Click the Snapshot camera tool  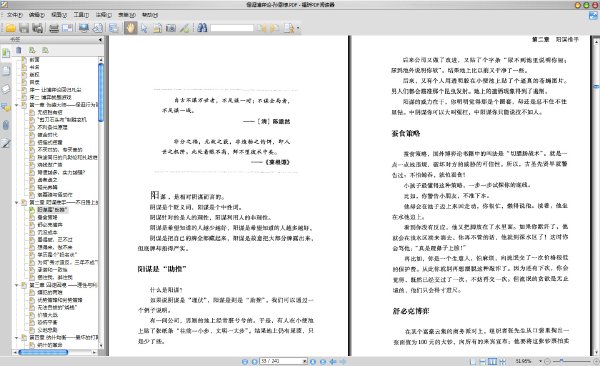171,28
